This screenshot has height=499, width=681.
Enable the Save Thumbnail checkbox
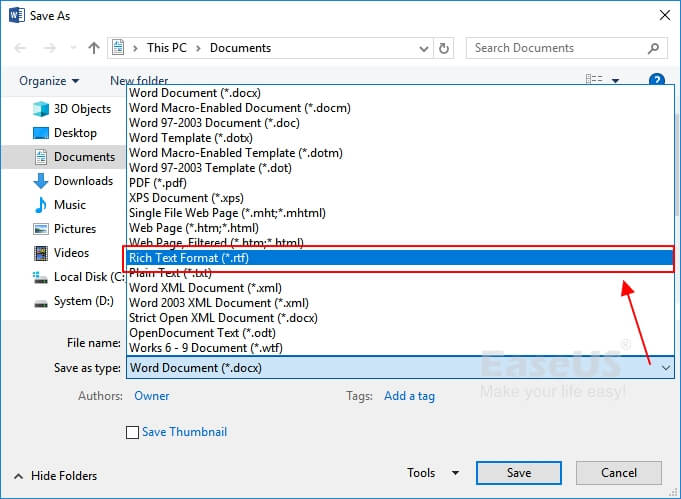coord(132,432)
